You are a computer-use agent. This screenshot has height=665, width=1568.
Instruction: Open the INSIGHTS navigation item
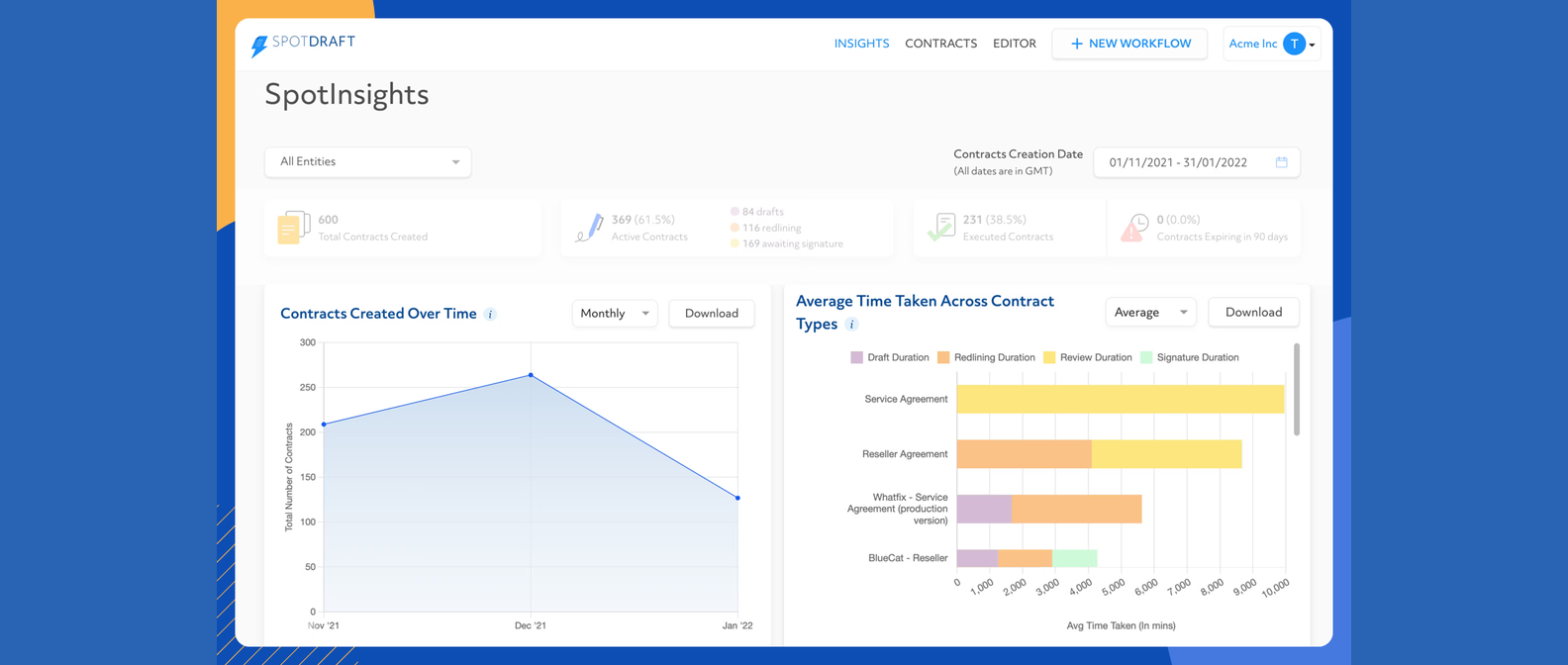pyautogui.click(x=861, y=44)
